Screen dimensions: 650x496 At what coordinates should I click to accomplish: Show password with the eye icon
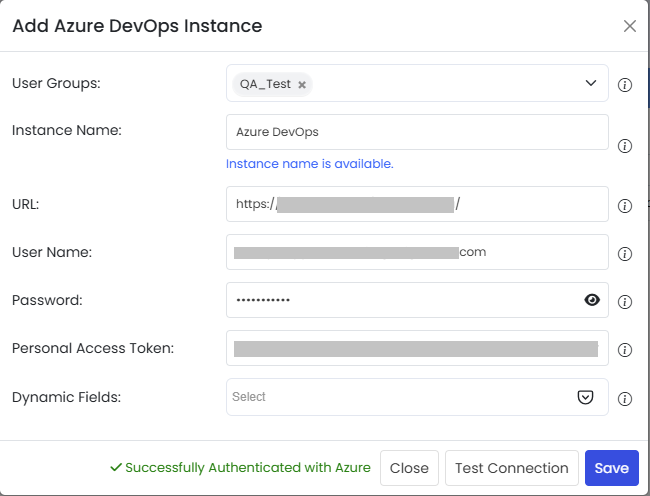pyautogui.click(x=592, y=300)
